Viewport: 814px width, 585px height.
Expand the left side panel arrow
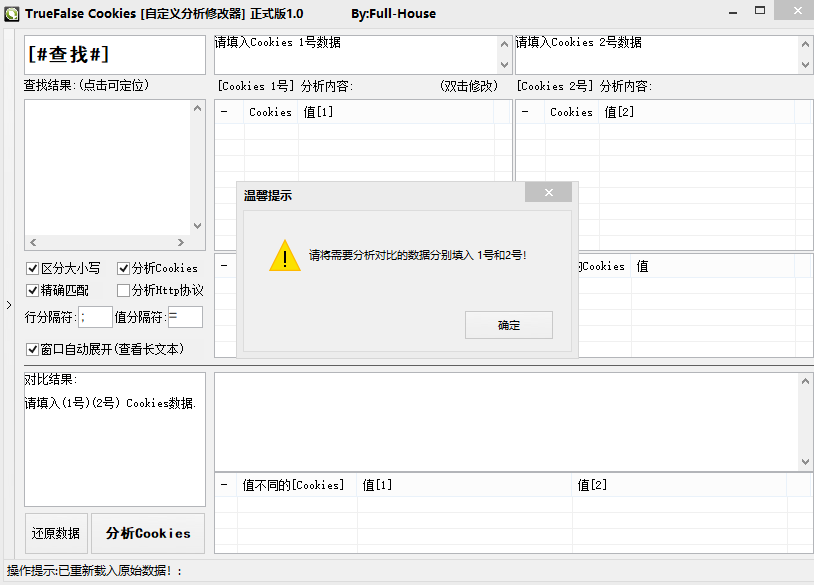point(9,305)
